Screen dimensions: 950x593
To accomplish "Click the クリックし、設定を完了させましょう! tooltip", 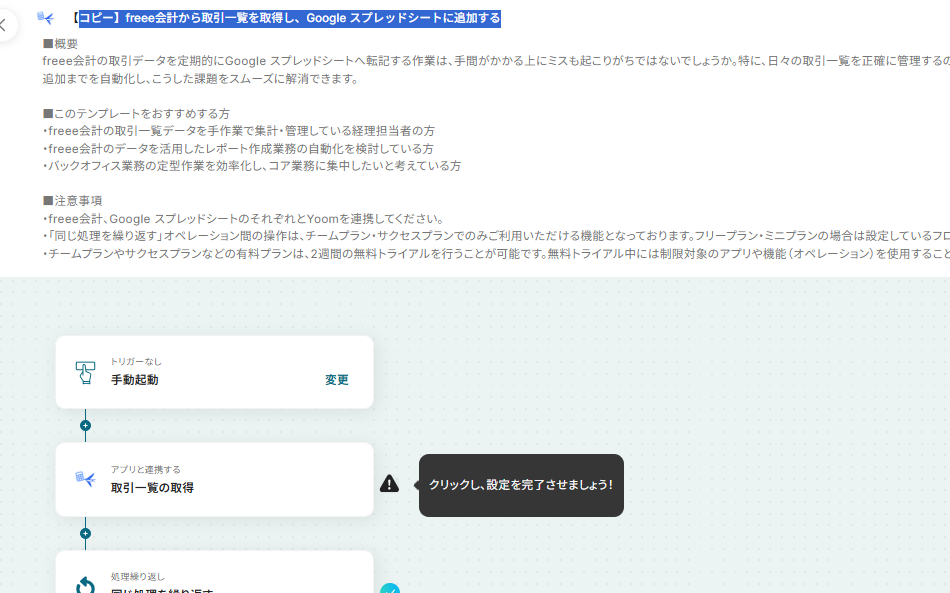I will pos(521,485).
